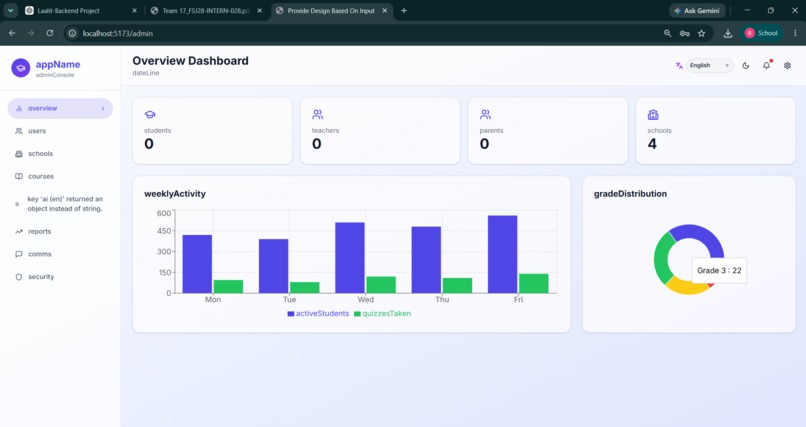Open the tab search dropdown arrow
The width and height of the screenshot is (806, 427).
click(x=10, y=11)
